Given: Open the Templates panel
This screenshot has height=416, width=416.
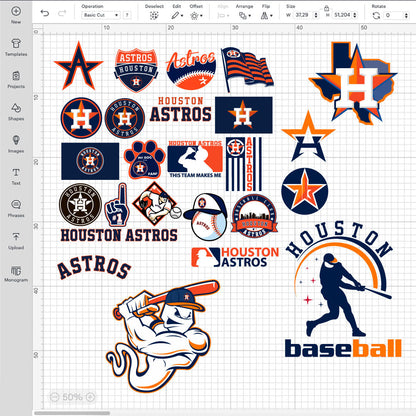Looking at the screenshot, I should pos(16,47).
